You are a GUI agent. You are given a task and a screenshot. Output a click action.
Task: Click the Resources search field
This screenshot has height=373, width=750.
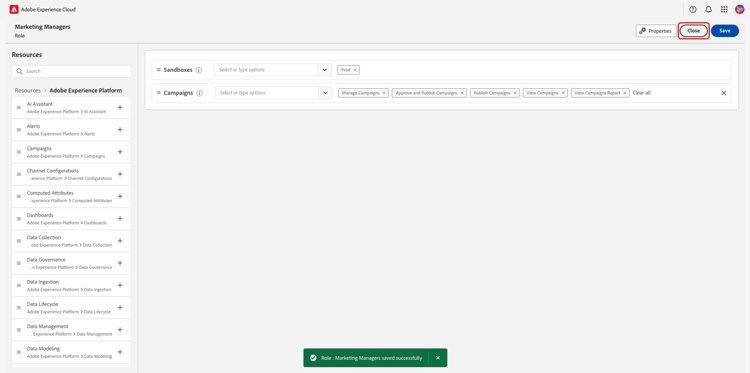click(x=71, y=71)
